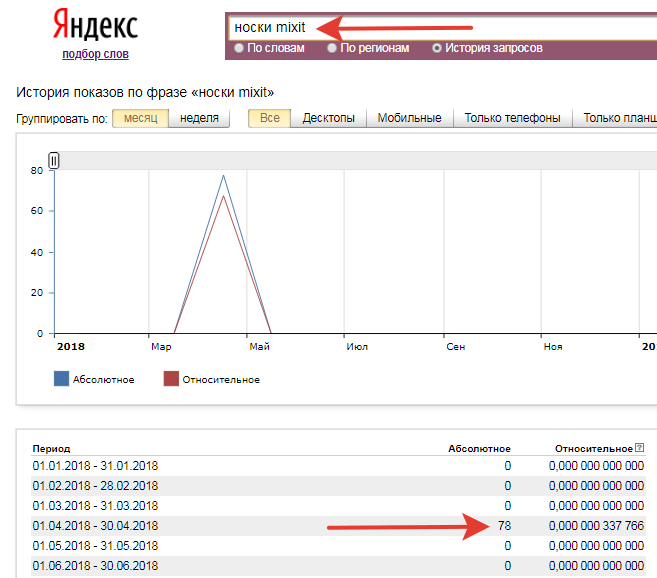This screenshot has width=657, height=578.
Task: Select period 01.01.2018 - 31.01.2018
Action: pos(95,466)
